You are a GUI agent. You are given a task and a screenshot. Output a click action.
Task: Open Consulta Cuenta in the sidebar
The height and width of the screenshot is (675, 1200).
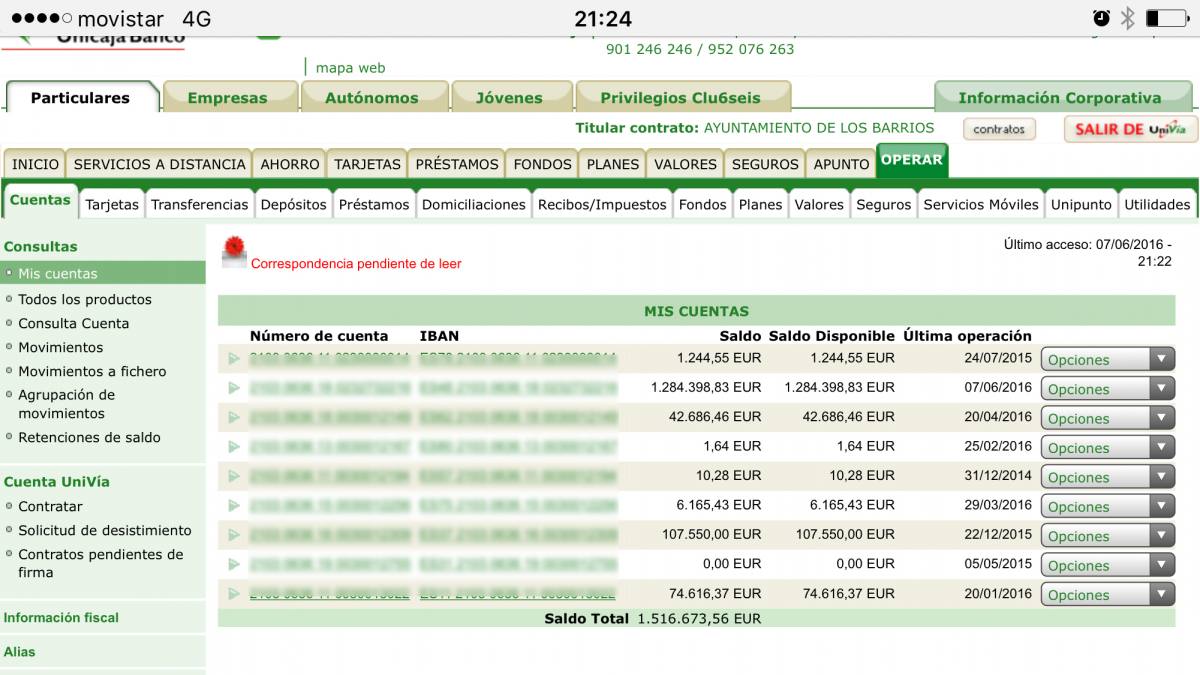tap(73, 323)
